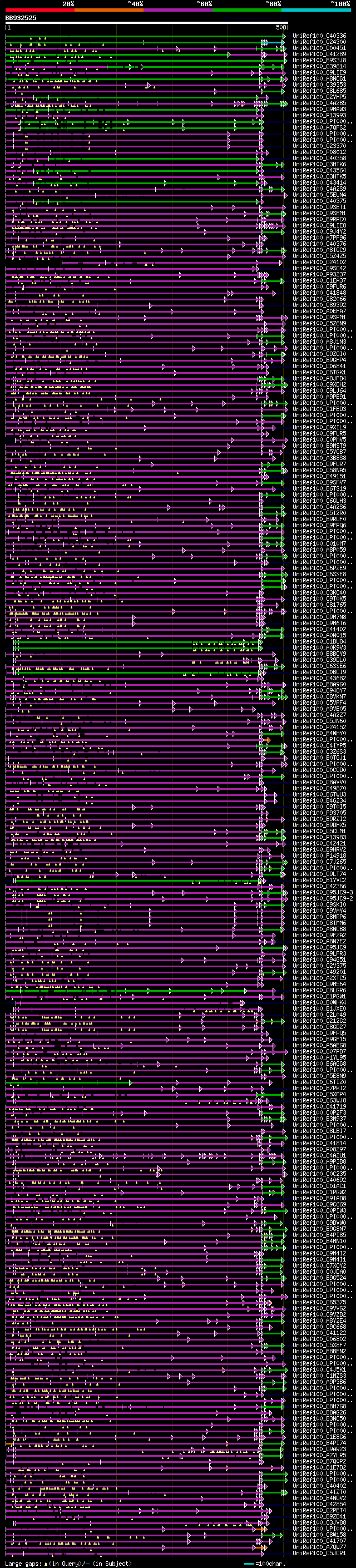Click the red 20% identity legend bar
The image size is (356, 1568).
40,10
